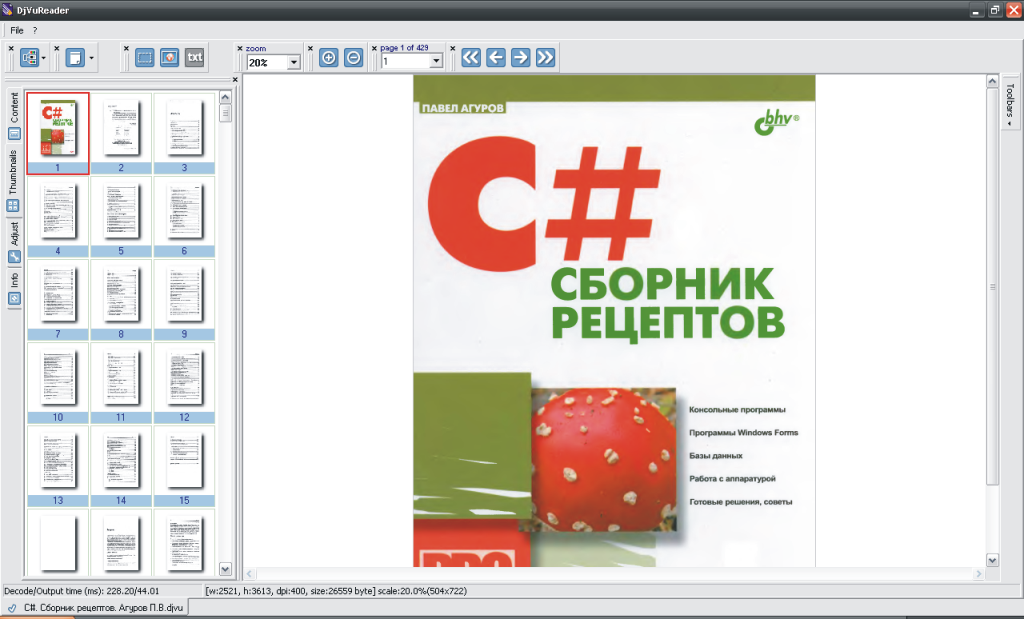The height and width of the screenshot is (619, 1024).
Task: Open the File menu
Action: click(17, 30)
